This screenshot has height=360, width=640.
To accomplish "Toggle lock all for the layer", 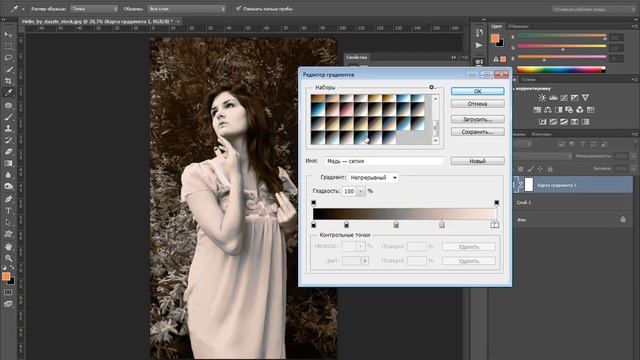I will coord(550,169).
